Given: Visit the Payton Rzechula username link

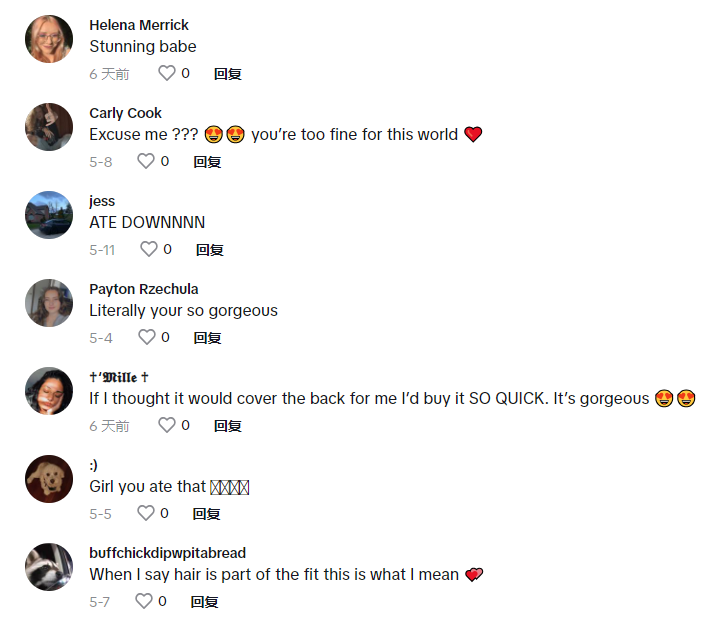Looking at the screenshot, I should click(x=144, y=289).
